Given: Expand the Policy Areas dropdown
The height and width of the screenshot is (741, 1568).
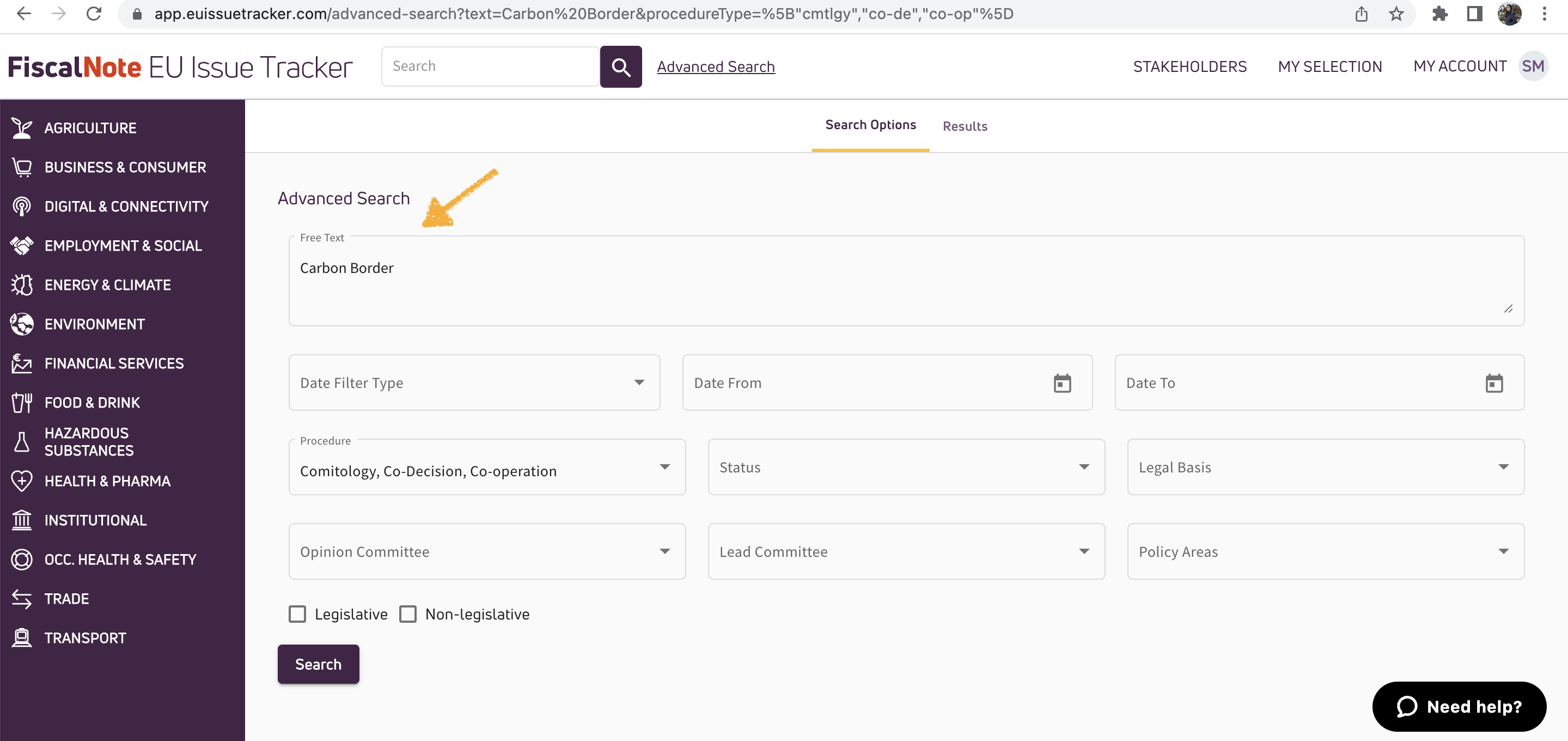Looking at the screenshot, I should pyautogui.click(x=1326, y=551).
